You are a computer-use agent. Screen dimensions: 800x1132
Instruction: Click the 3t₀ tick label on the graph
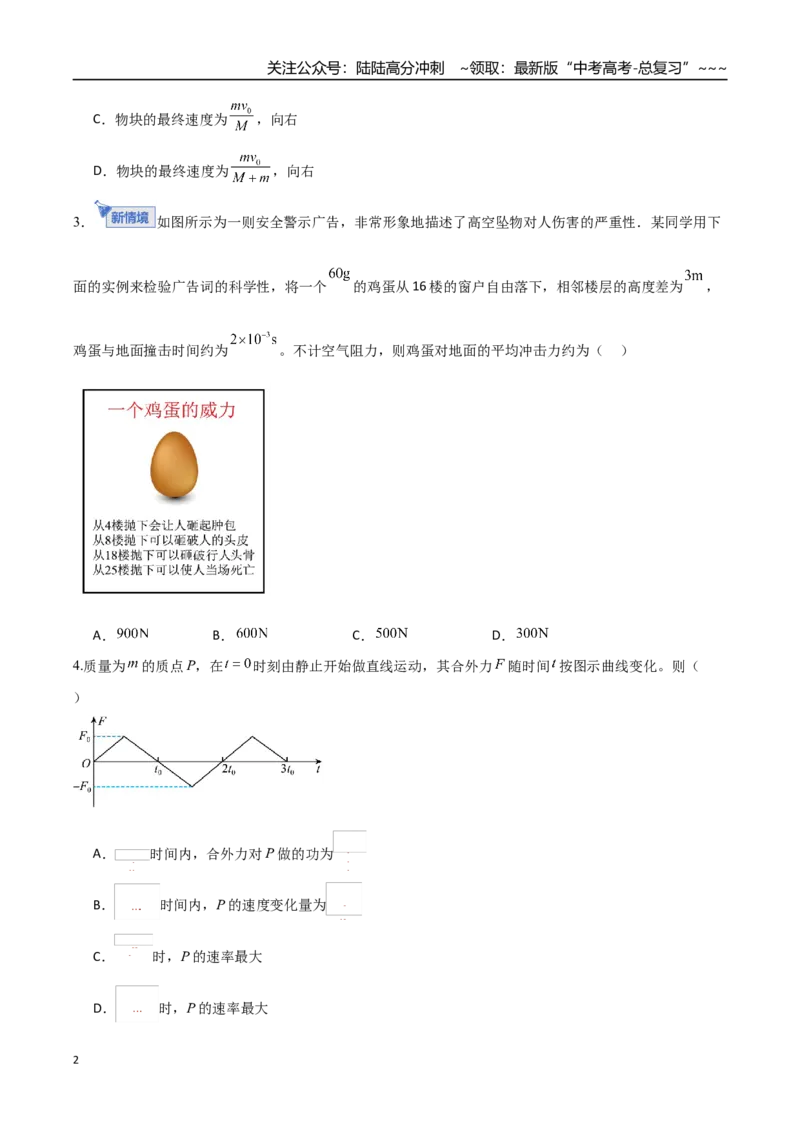(287, 770)
